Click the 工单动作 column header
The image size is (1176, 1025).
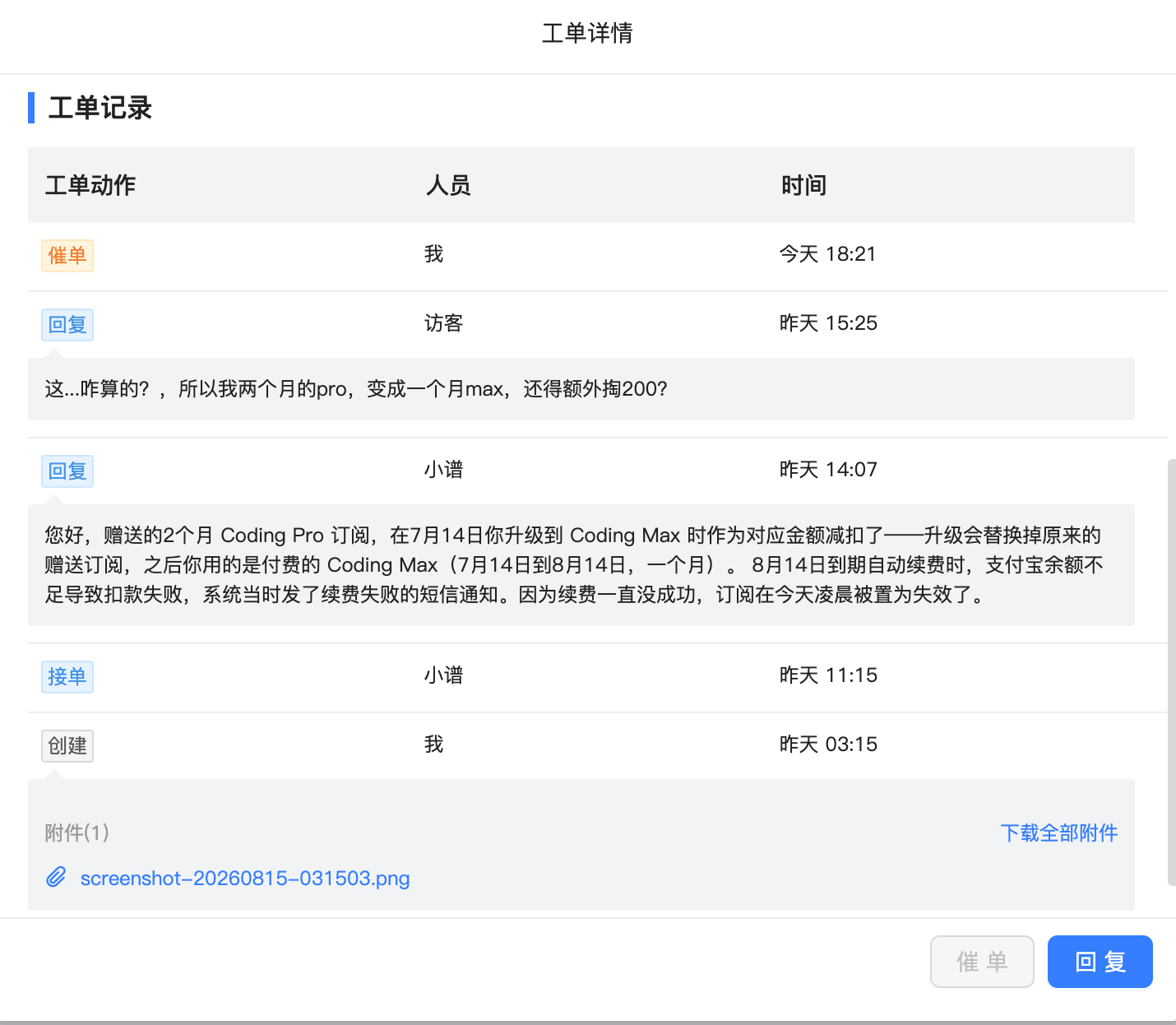click(90, 185)
